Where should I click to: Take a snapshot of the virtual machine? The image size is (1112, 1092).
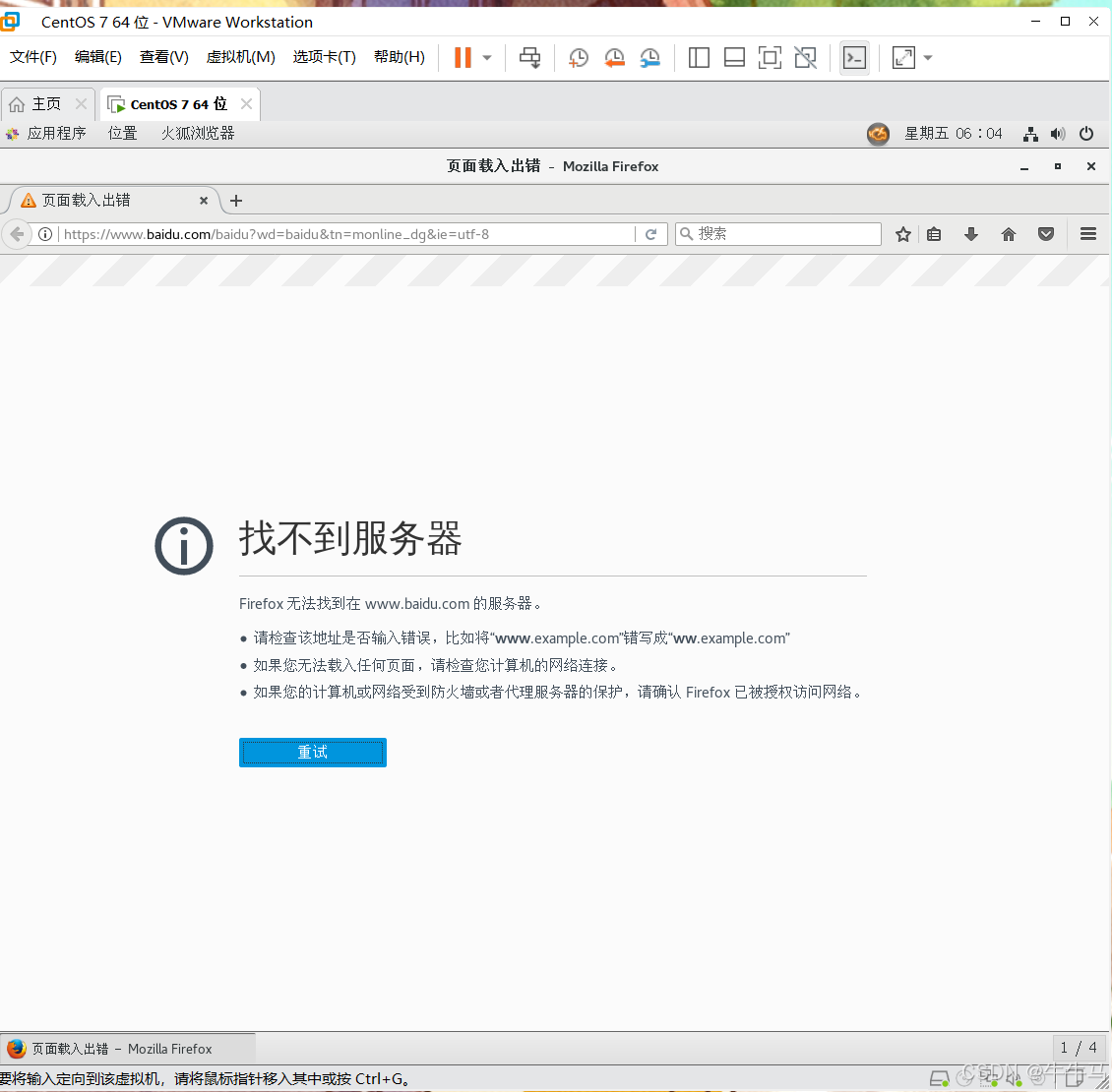tap(579, 57)
